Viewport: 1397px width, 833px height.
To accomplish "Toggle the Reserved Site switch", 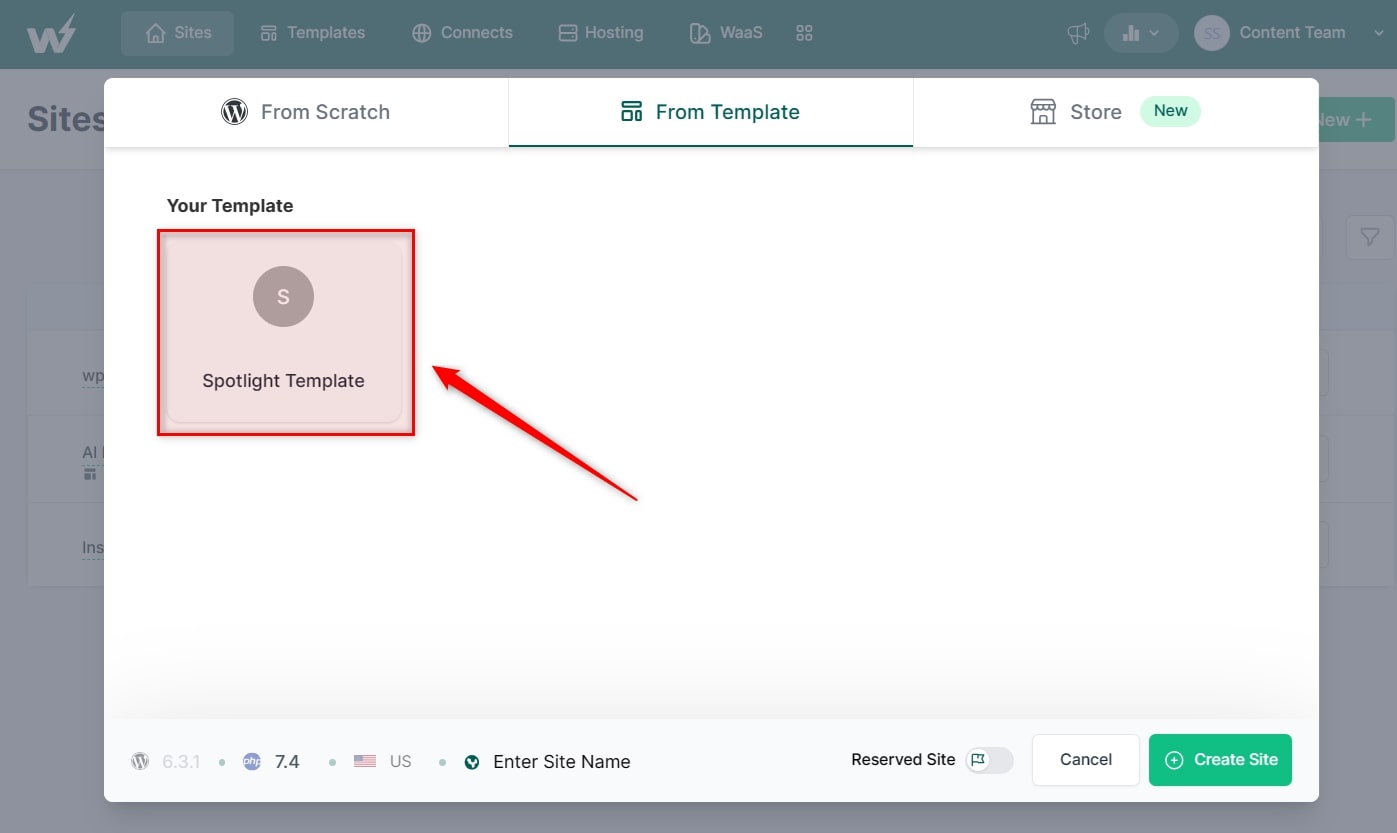I will tap(990, 760).
